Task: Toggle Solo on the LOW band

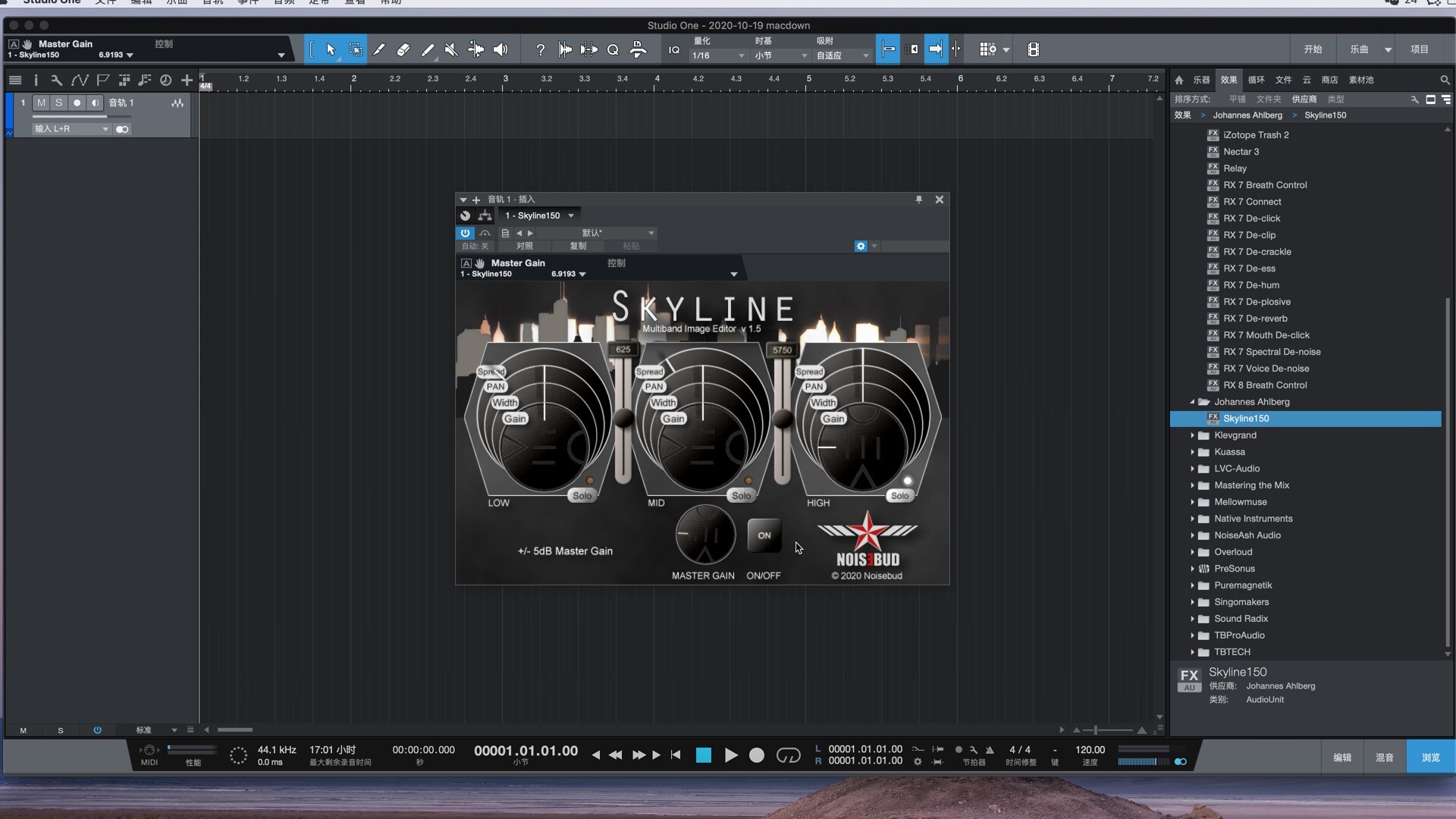Action: pos(582,496)
